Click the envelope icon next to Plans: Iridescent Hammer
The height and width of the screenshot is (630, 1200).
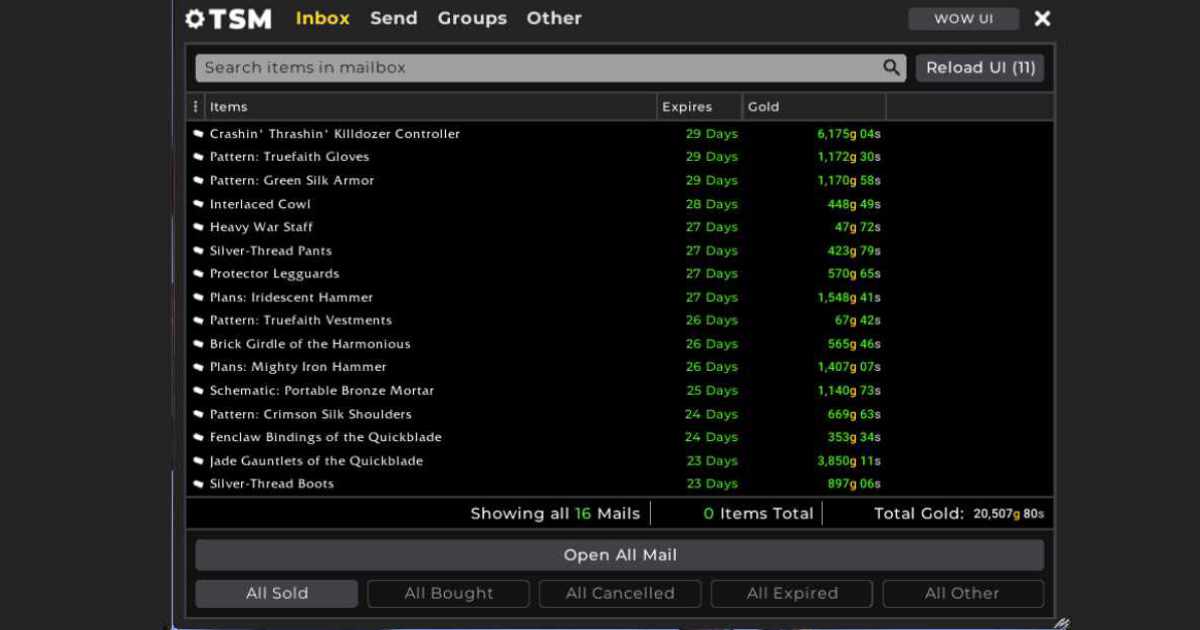tap(199, 297)
